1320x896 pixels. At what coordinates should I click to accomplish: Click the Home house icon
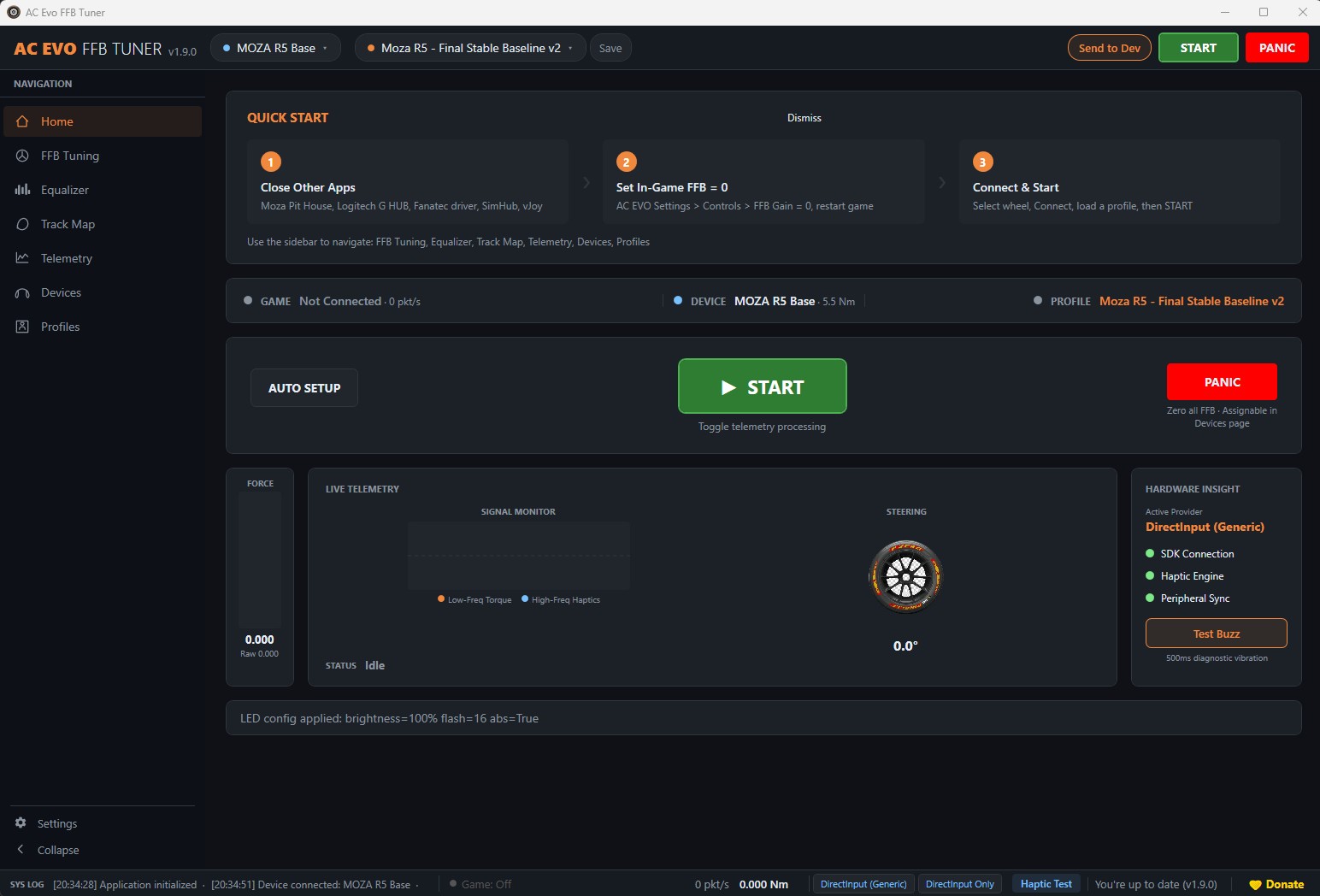pos(22,121)
